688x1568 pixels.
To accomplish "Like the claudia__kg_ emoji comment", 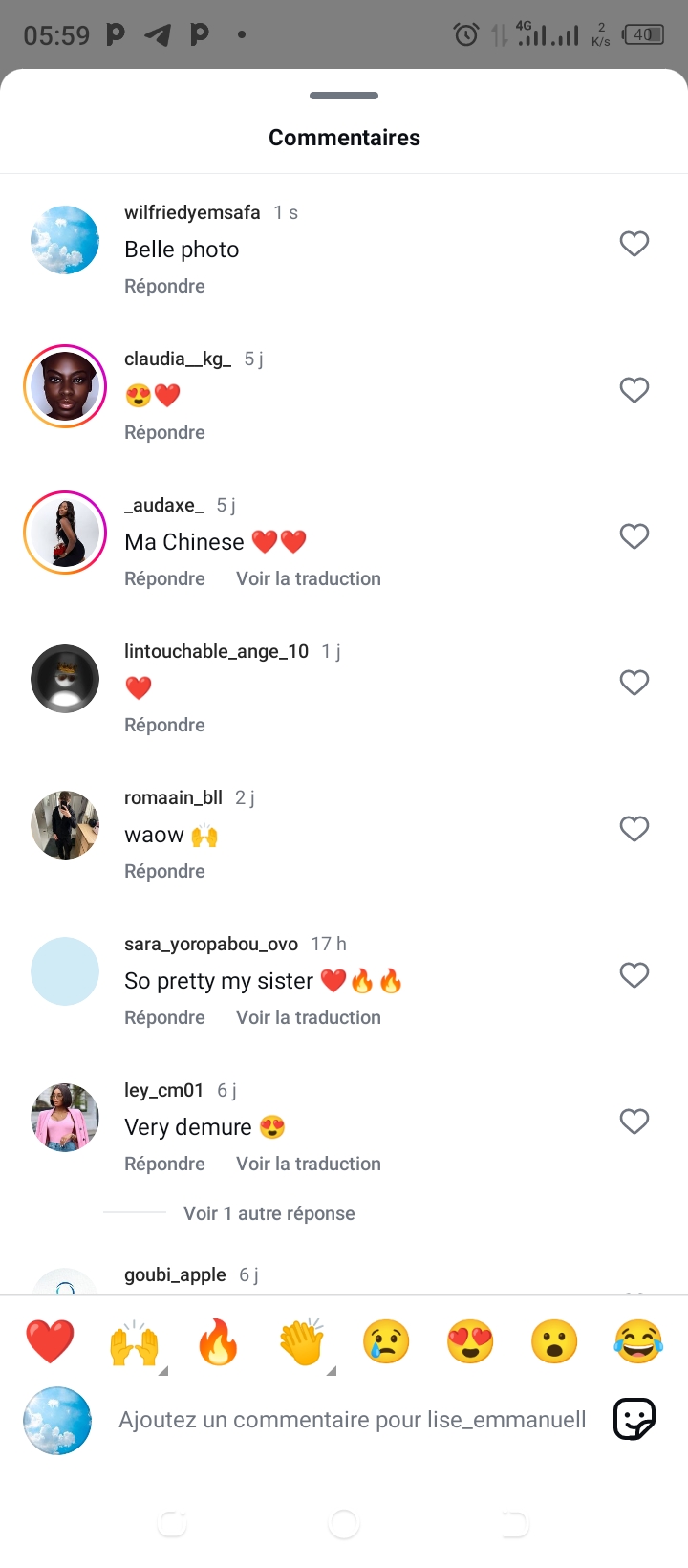I will point(634,390).
